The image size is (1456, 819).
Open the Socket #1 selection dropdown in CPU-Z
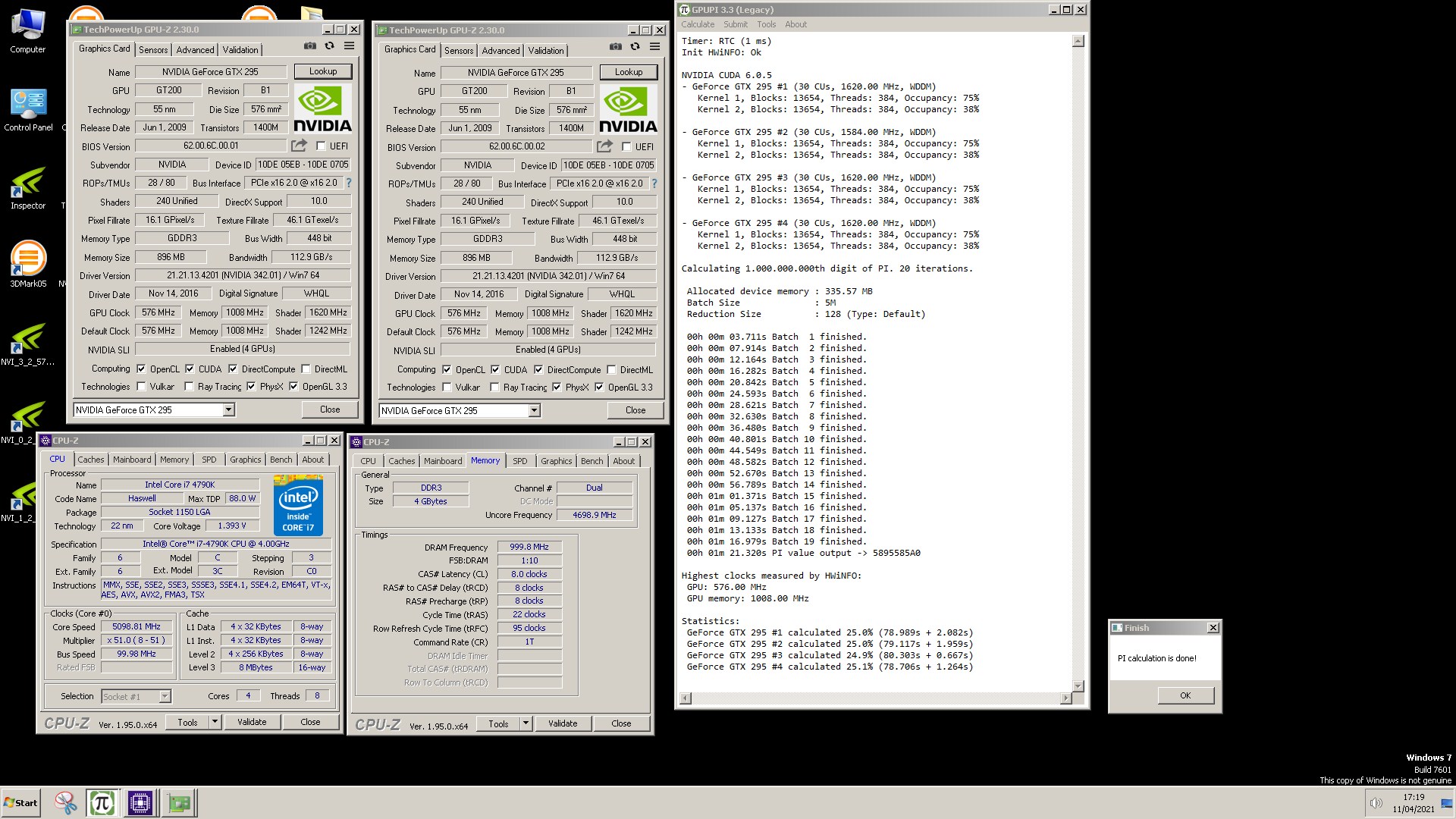136,696
